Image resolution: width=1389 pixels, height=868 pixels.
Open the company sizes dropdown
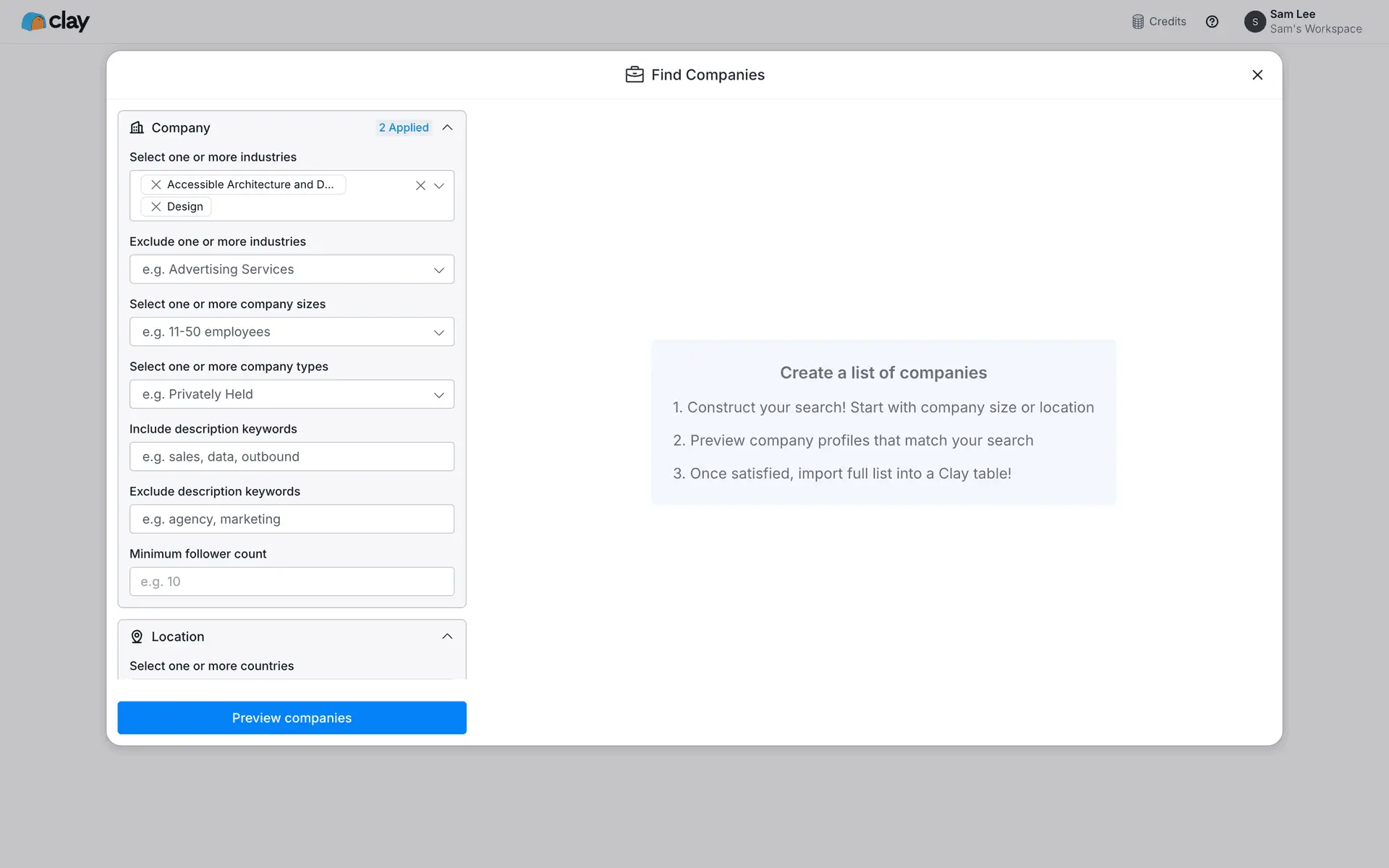pos(292,332)
